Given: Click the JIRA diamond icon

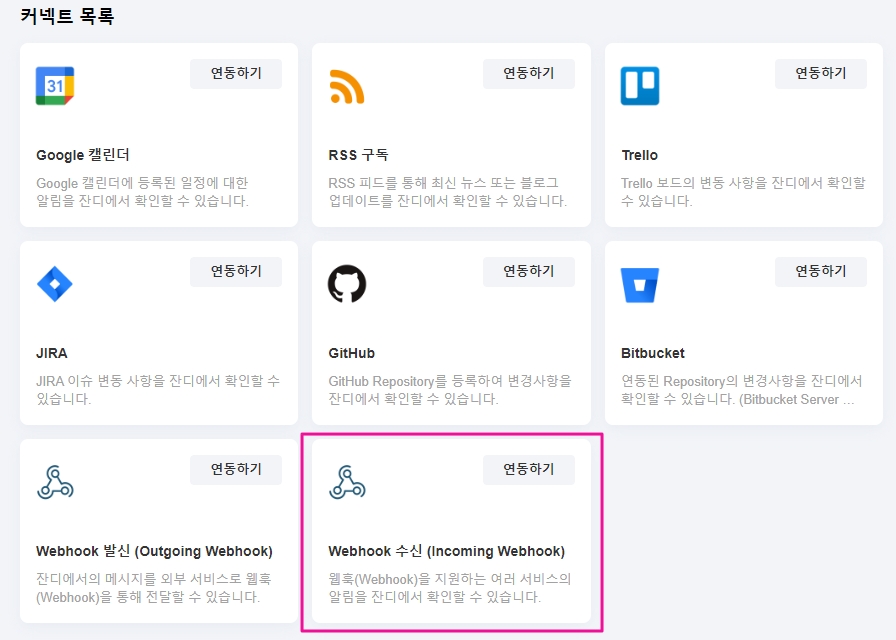Looking at the screenshot, I should pos(55,284).
